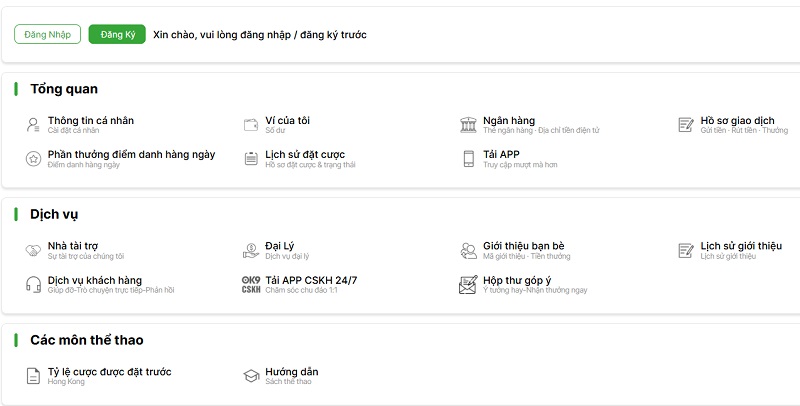Select the OK9 CSKH app logo icon
The image size is (800, 406).
click(251, 284)
